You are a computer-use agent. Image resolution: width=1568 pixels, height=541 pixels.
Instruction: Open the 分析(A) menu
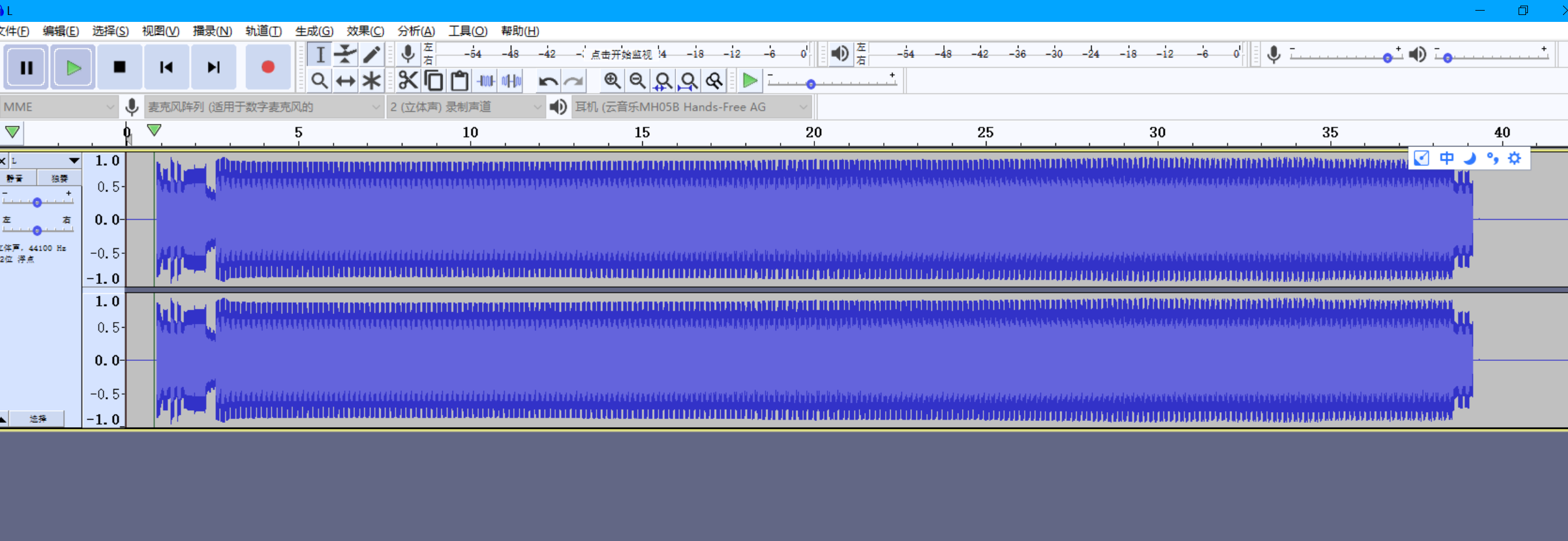coord(416,31)
